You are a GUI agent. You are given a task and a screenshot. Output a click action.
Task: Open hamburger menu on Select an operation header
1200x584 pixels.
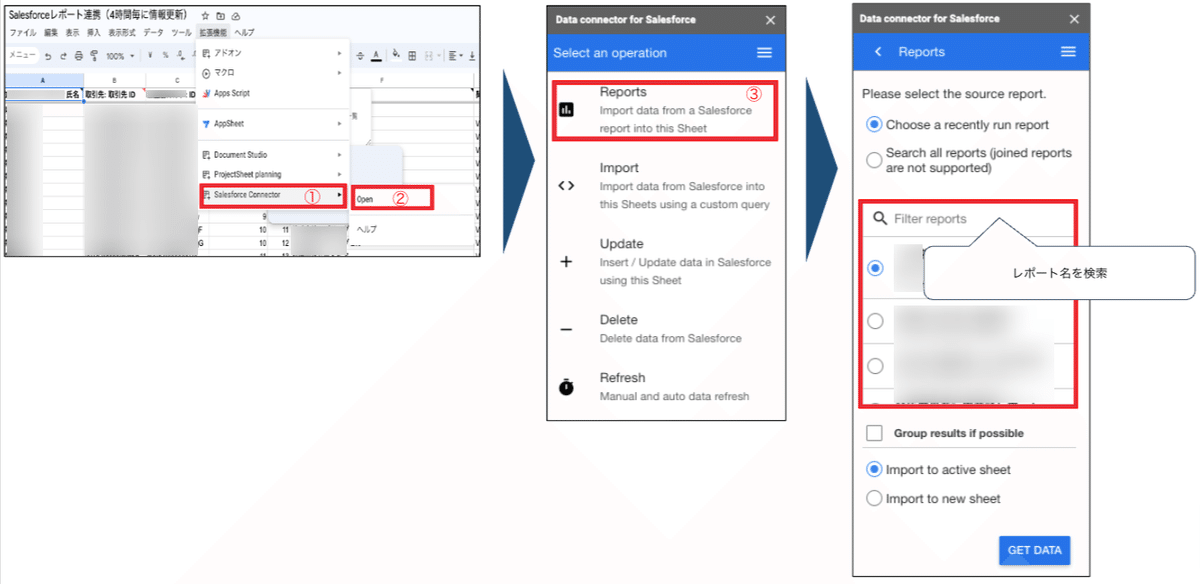click(x=764, y=53)
